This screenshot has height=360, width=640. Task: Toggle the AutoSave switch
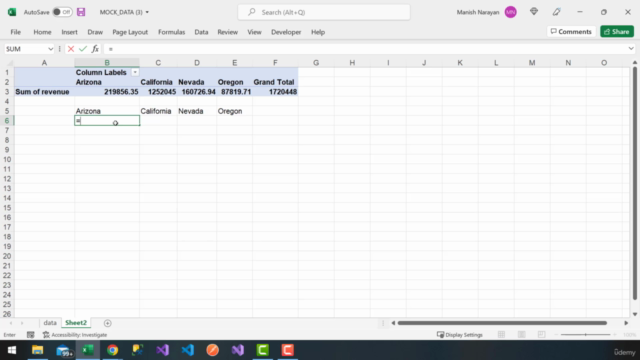click(x=62, y=12)
